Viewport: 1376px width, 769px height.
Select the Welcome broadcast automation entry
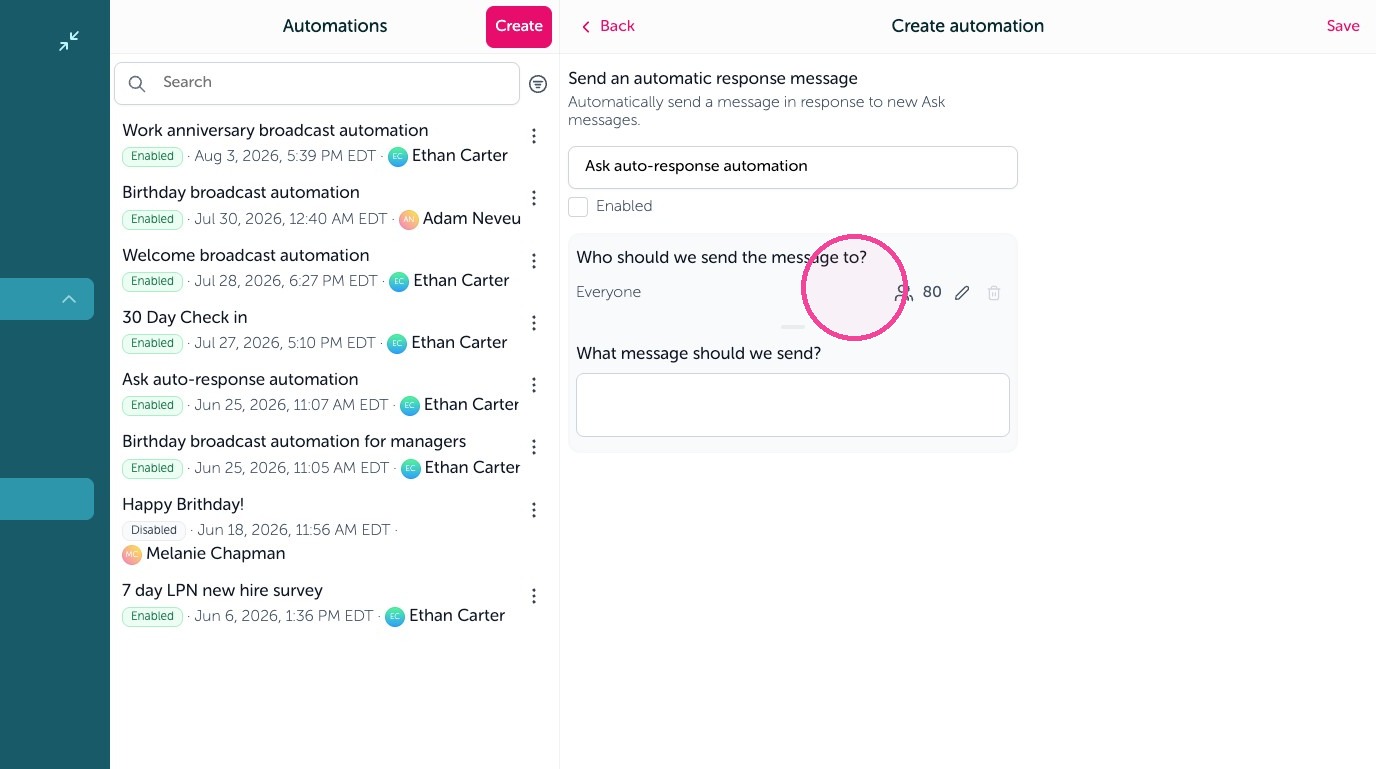tap(322, 268)
